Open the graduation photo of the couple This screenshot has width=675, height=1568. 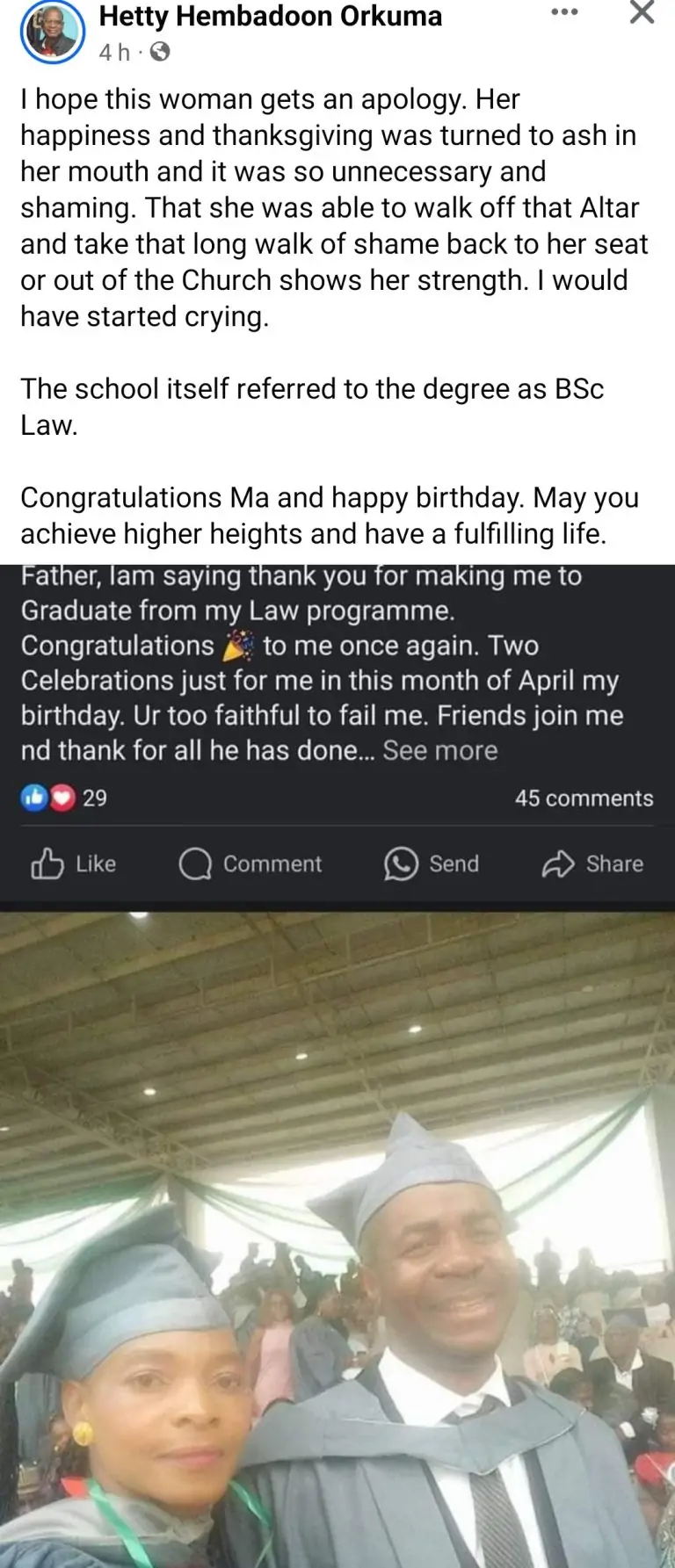coord(337,1239)
